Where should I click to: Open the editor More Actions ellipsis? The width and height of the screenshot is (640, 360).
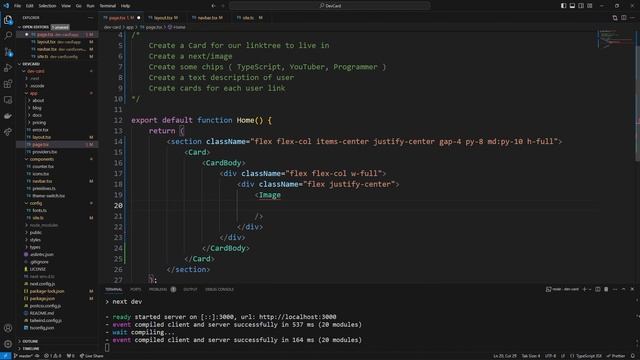pos(633,18)
